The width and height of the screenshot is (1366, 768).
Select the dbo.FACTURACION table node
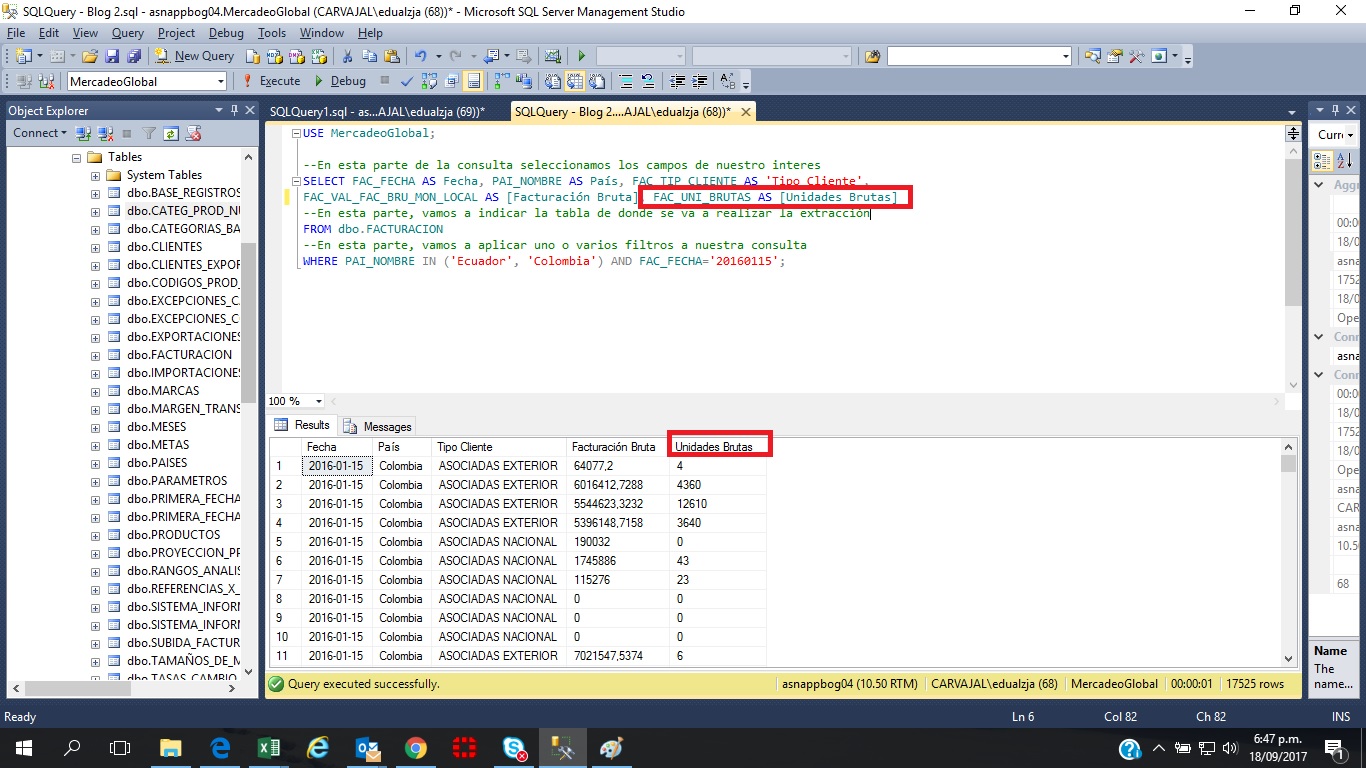pos(180,354)
